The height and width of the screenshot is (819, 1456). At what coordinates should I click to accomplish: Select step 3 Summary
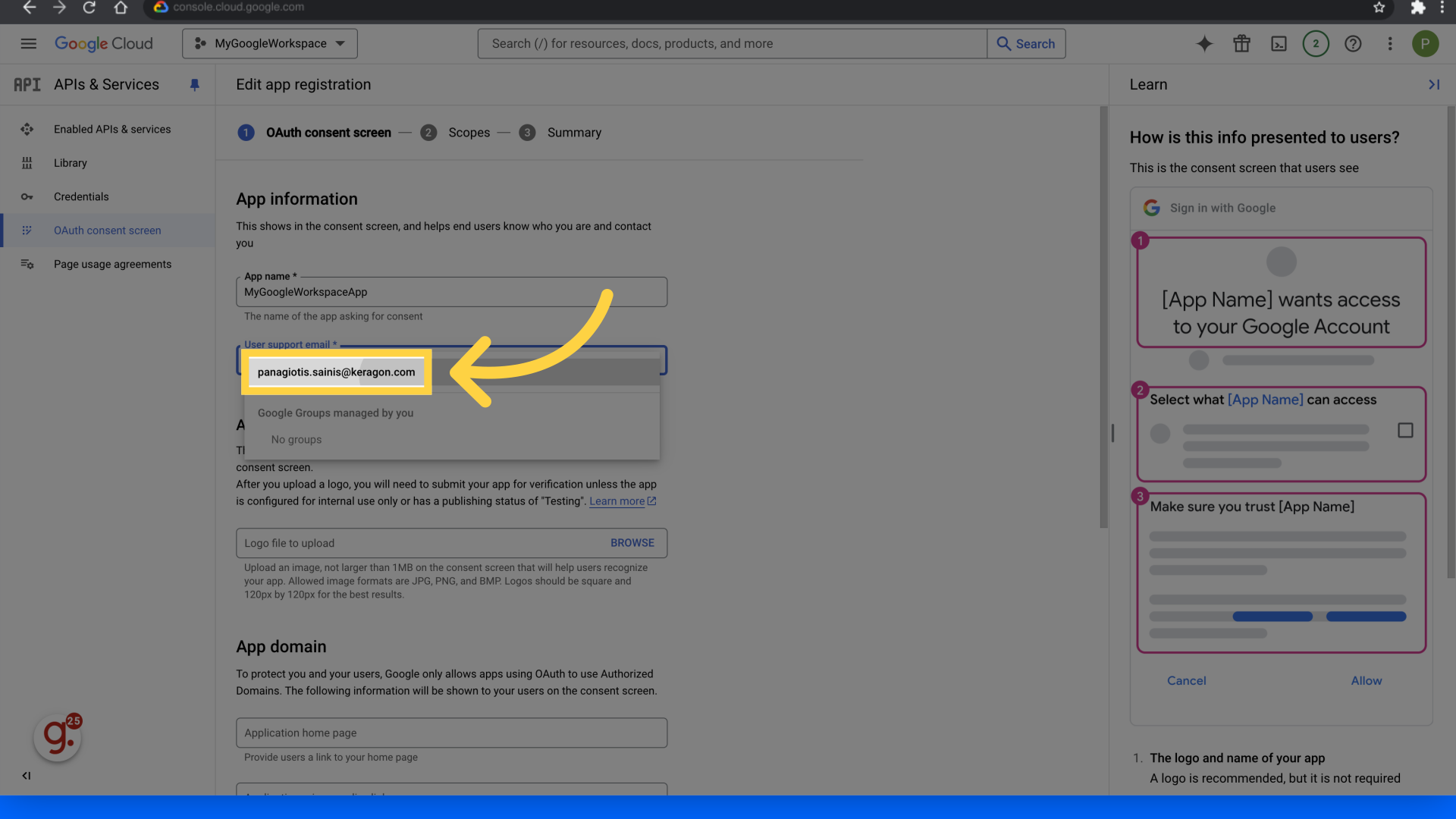coord(560,132)
